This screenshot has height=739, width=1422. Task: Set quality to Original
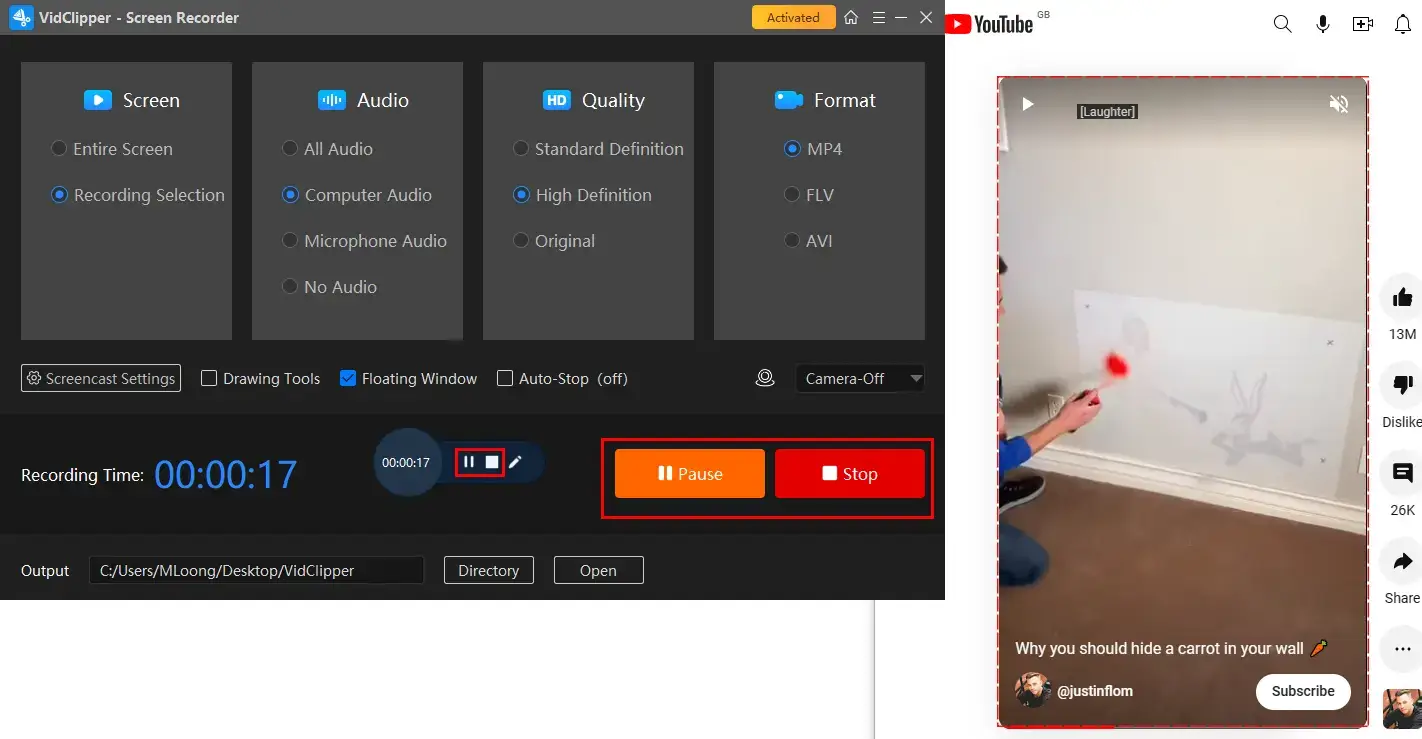click(x=554, y=241)
